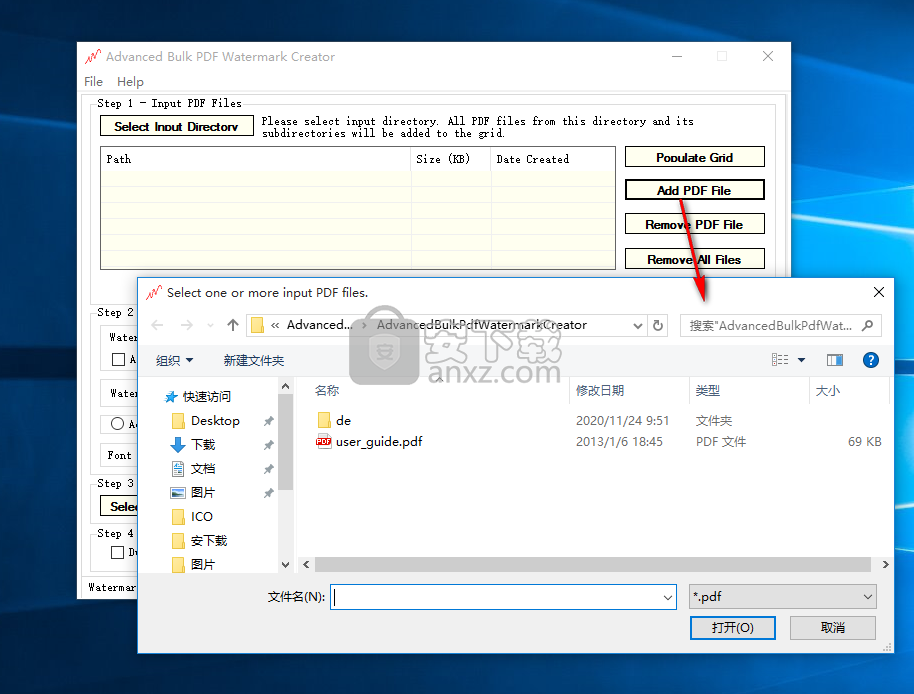Viewport: 914px width, 694px height.
Task: Expand the filename history dropdown arrow
Action: point(667,597)
